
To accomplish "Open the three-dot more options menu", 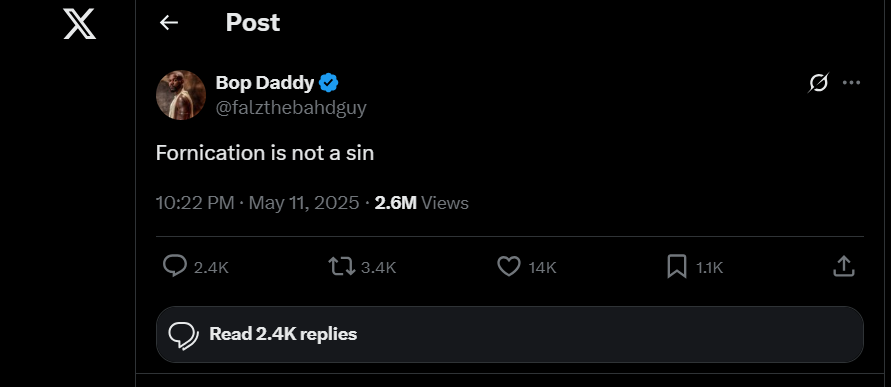I will (851, 83).
